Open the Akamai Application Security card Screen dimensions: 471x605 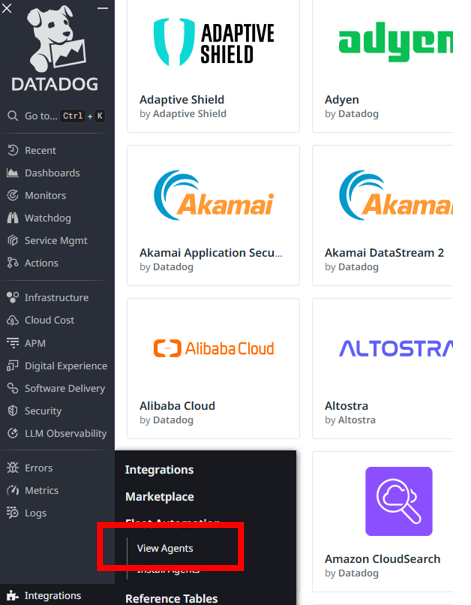pos(213,215)
